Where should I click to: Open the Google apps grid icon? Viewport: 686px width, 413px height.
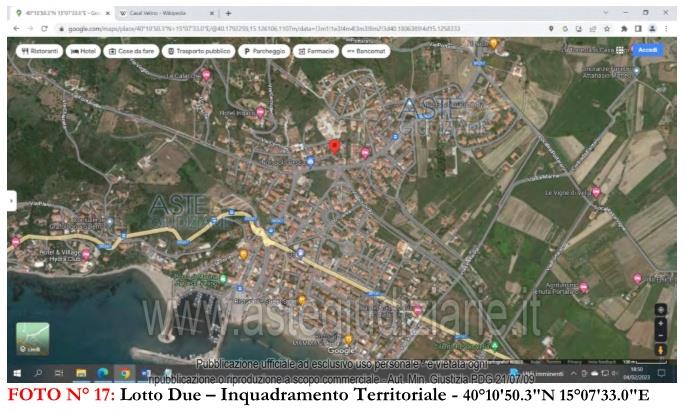click(x=620, y=50)
